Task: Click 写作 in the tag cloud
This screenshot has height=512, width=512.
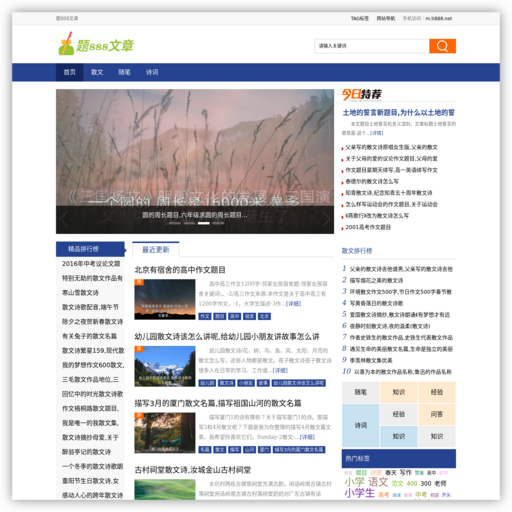Action: [x=406, y=473]
